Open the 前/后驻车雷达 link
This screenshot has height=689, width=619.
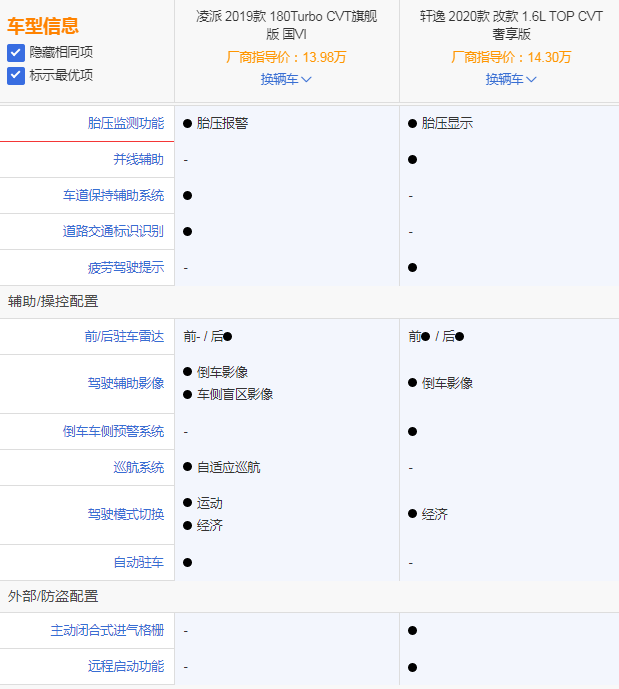(x=124, y=337)
